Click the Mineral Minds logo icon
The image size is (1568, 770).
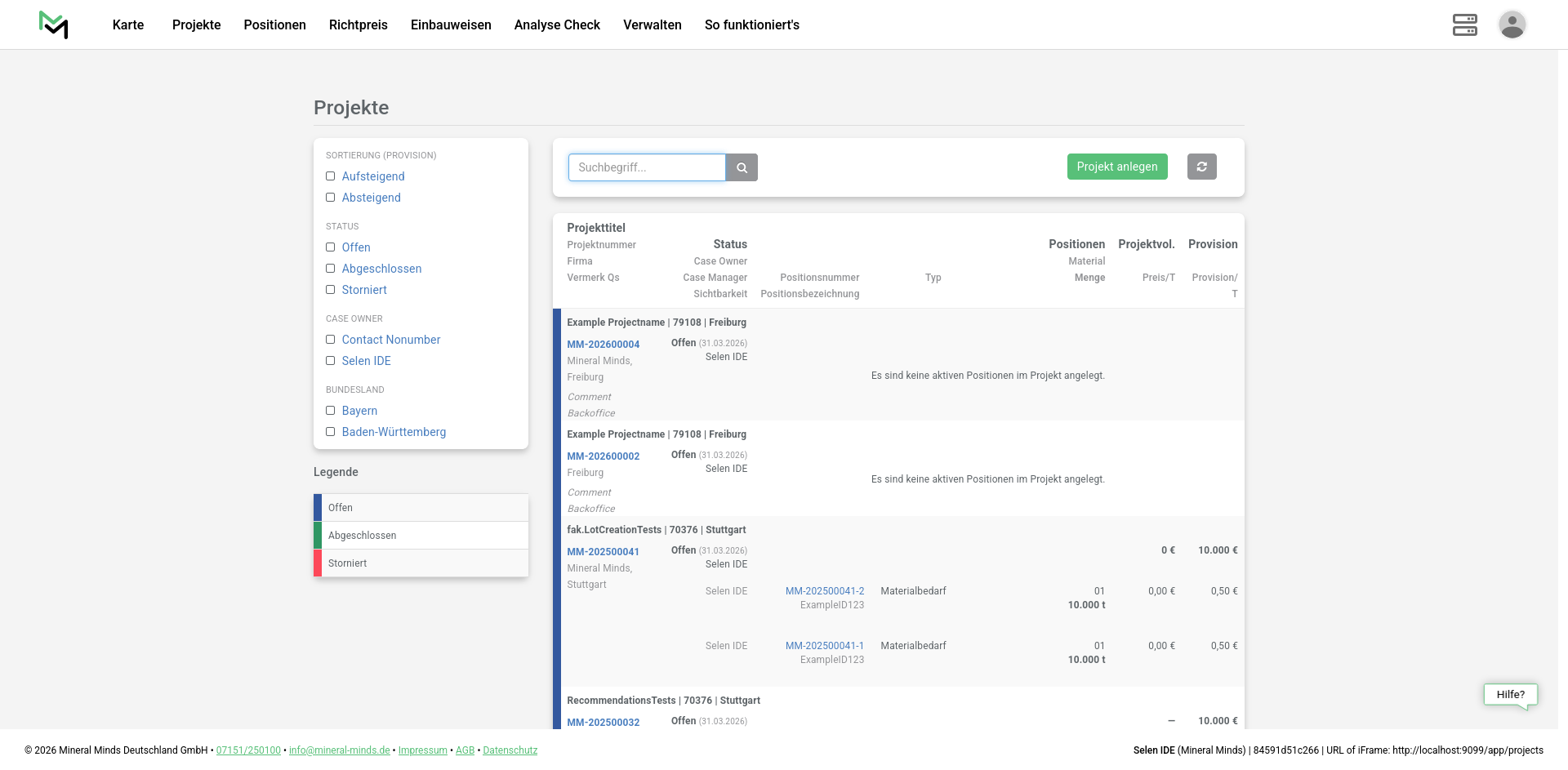click(53, 24)
